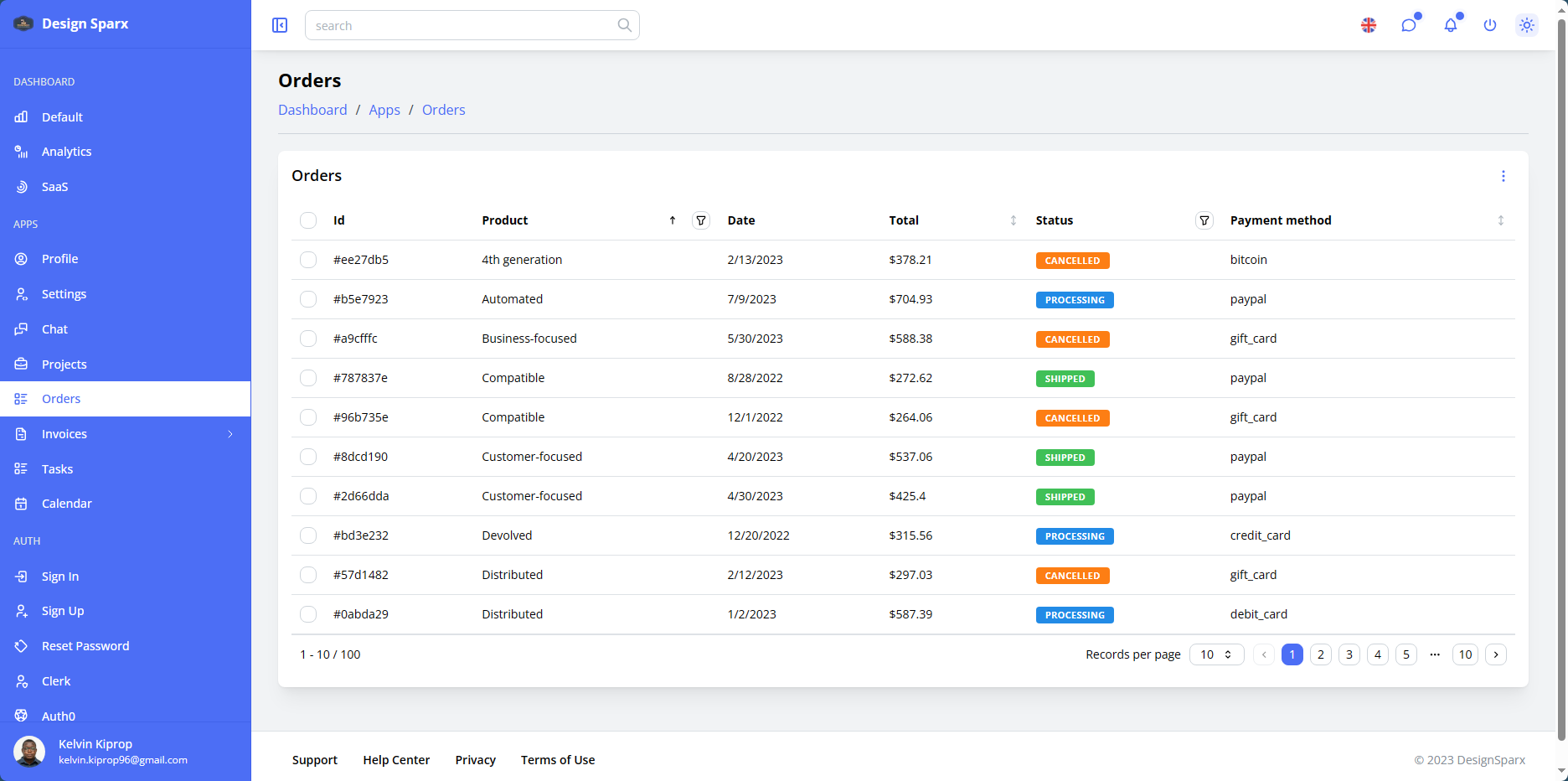Viewport: 1568px width, 781px height.
Task: Open the records per page dropdown
Action: tap(1216, 654)
